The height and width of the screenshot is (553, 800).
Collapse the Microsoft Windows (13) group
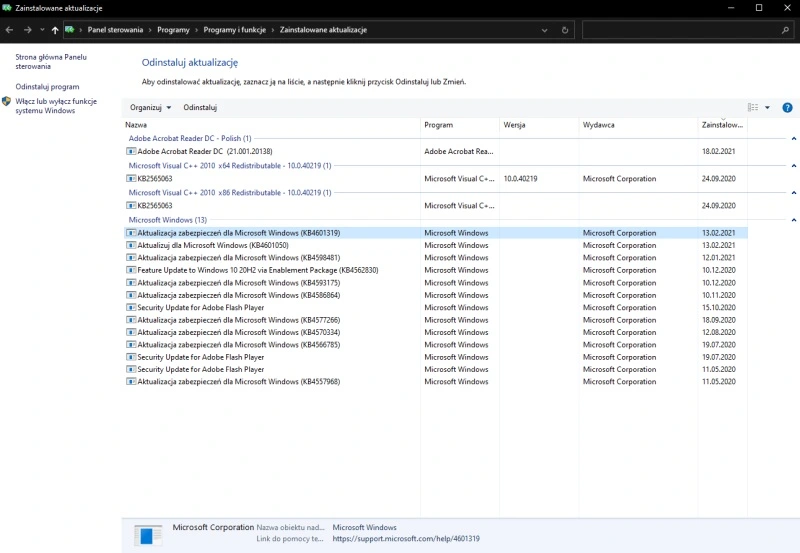(x=793, y=219)
